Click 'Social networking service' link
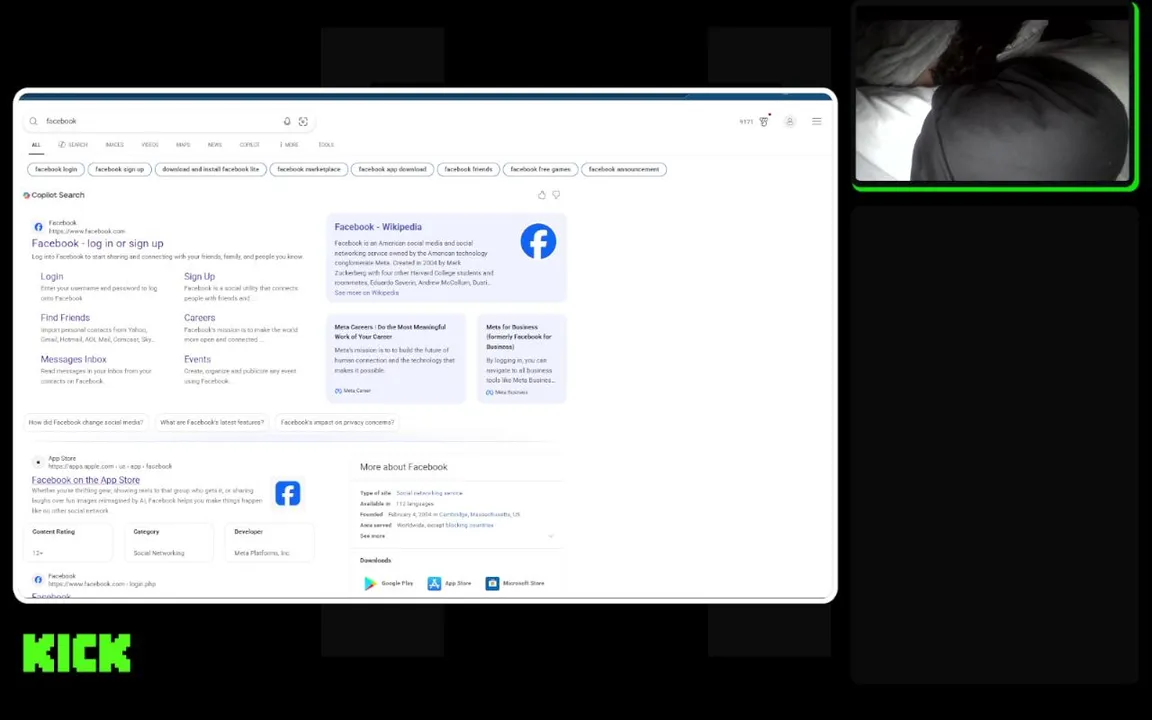The width and height of the screenshot is (1152, 720). click(x=429, y=493)
